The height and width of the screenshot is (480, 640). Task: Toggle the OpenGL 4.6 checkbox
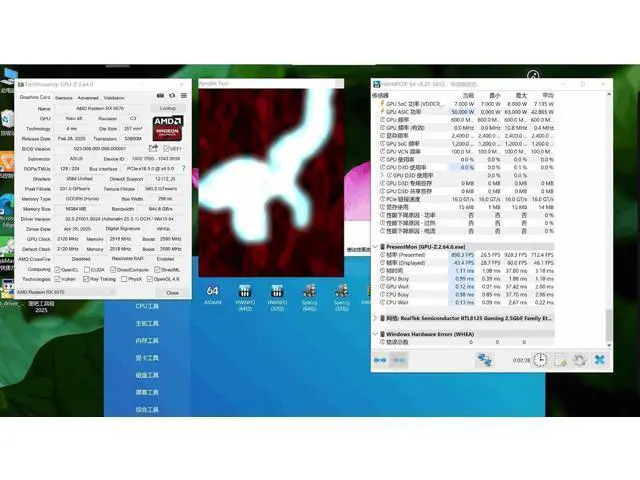pyautogui.click(x=150, y=279)
